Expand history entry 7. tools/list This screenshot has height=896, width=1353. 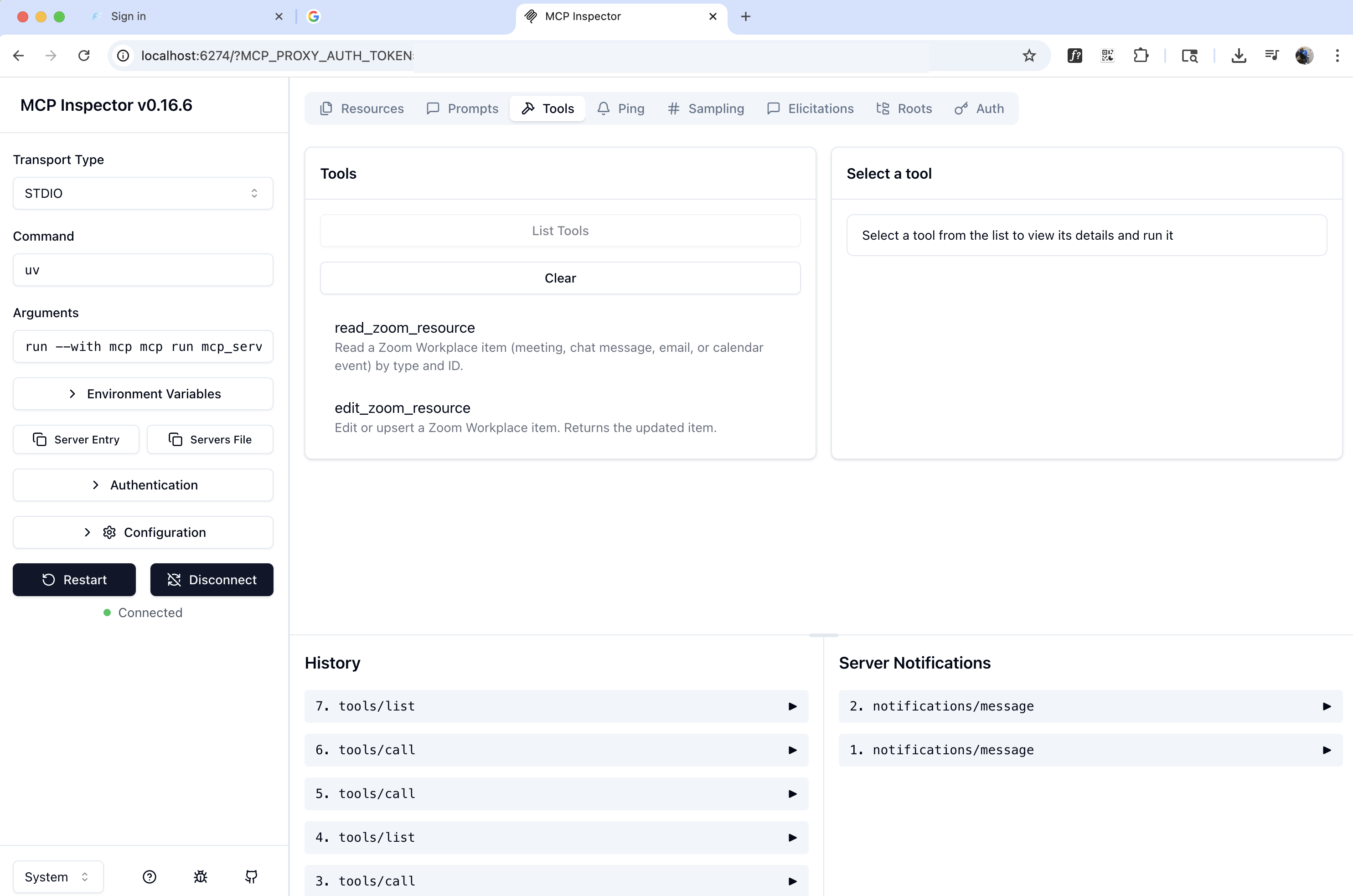556,706
